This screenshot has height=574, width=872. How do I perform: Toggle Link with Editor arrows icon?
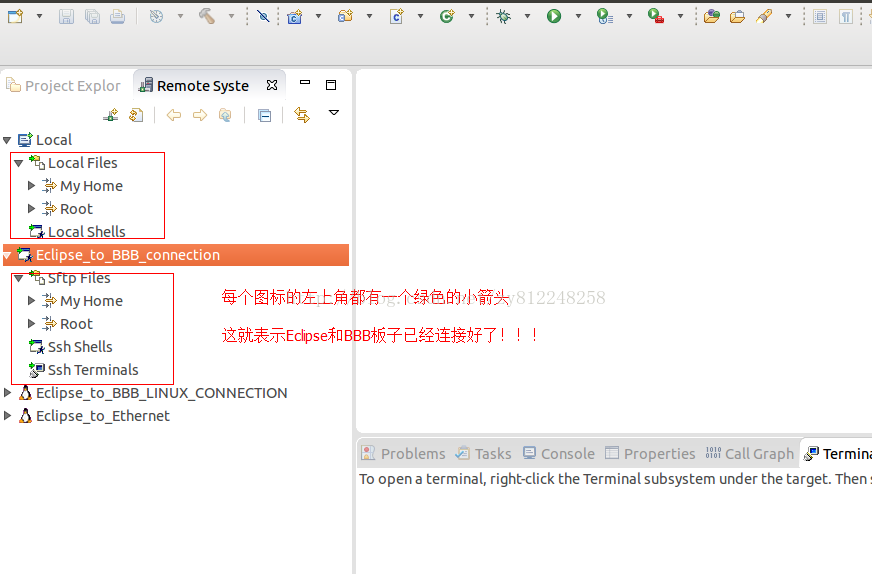point(302,115)
